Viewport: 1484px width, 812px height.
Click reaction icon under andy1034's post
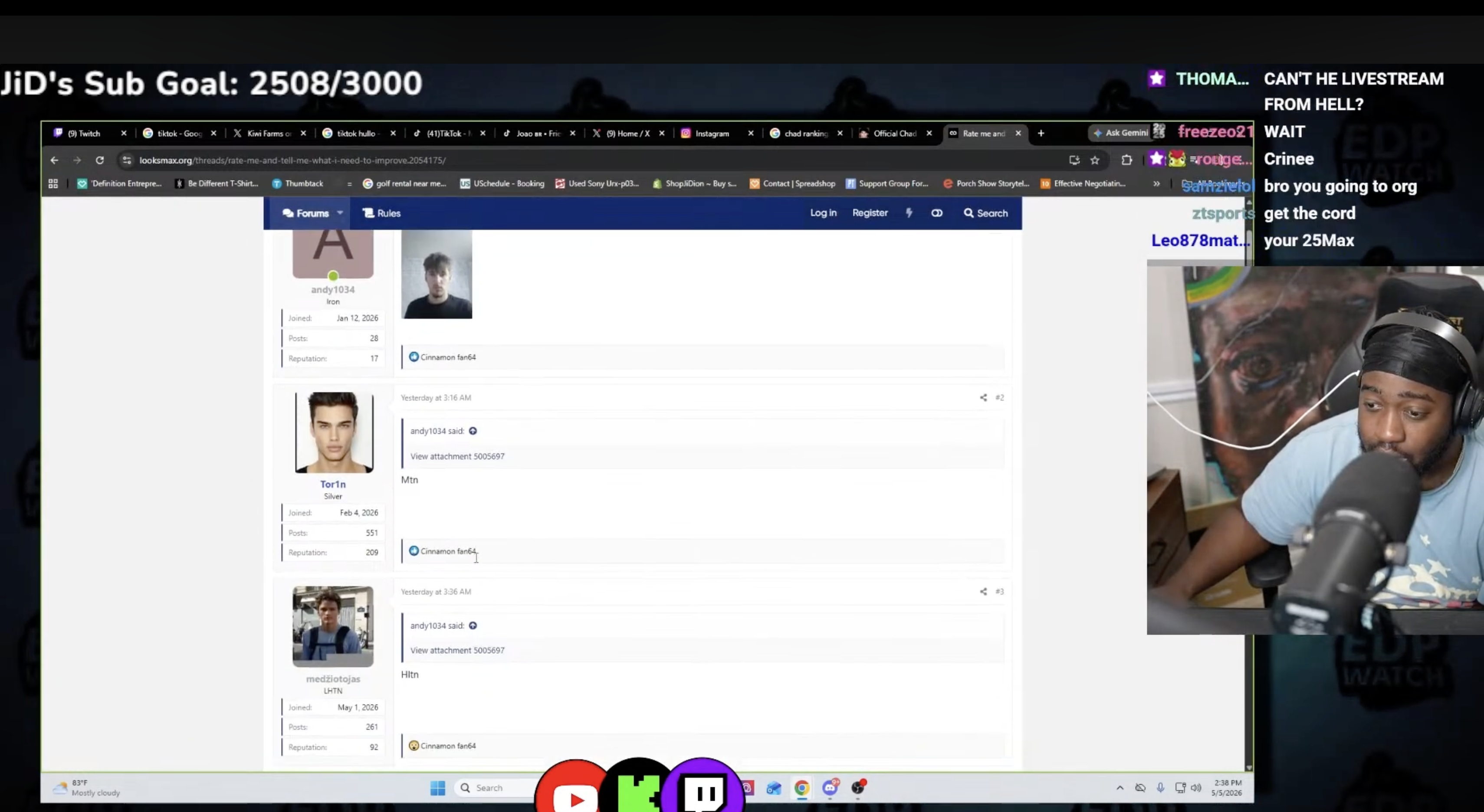[x=414, y=357]
